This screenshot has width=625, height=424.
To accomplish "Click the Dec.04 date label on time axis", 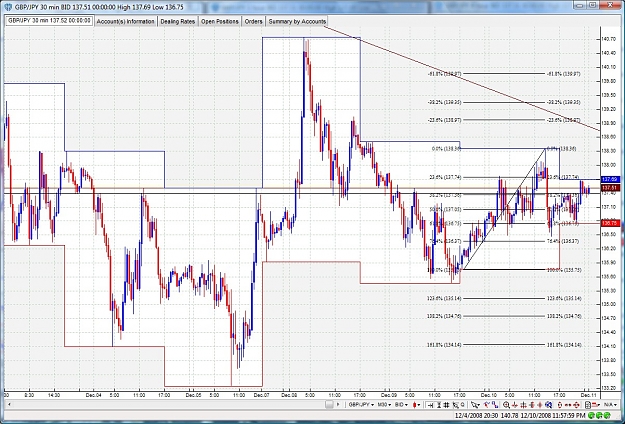I will (x=94, y=395).
